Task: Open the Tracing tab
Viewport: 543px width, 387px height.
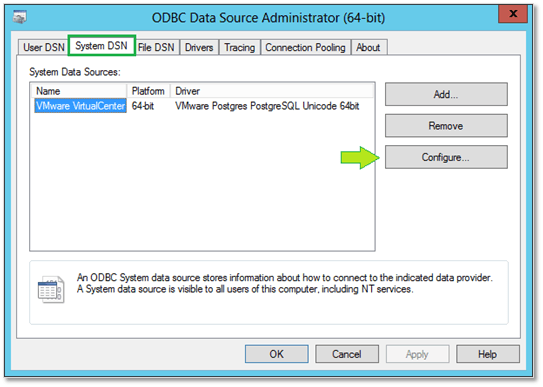Action: point(239,47)
